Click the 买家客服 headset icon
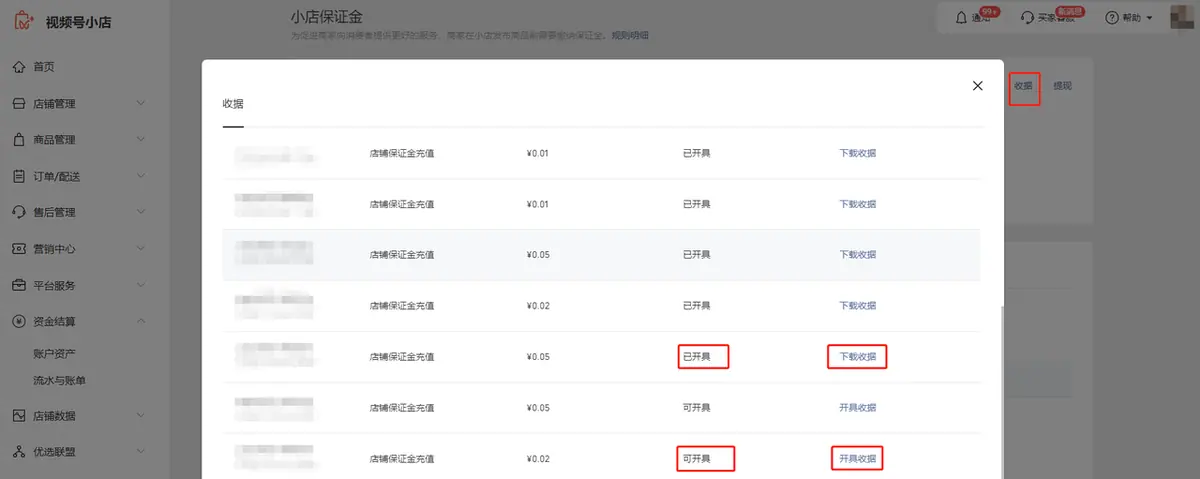 point(1026,19)
